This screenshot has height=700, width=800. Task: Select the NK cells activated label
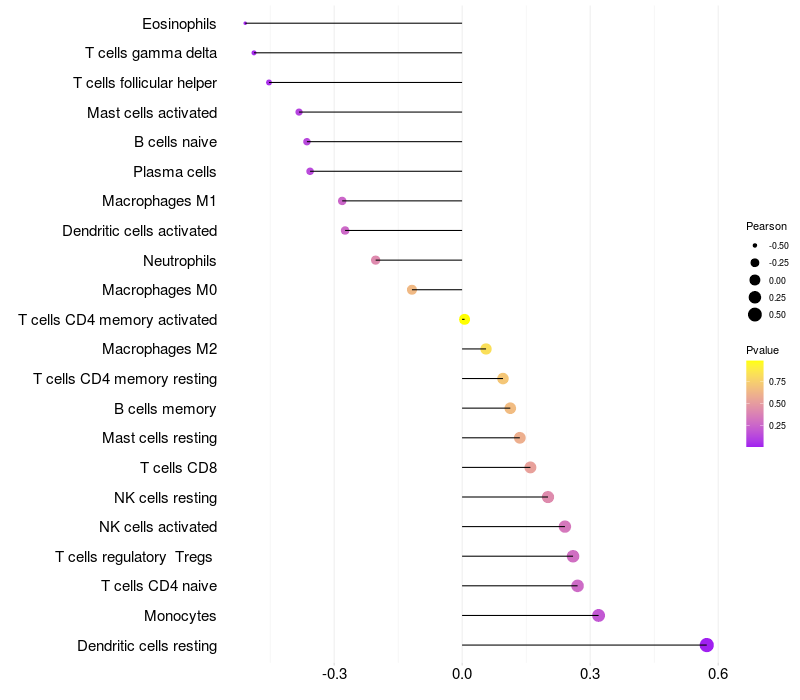[158, 527]
